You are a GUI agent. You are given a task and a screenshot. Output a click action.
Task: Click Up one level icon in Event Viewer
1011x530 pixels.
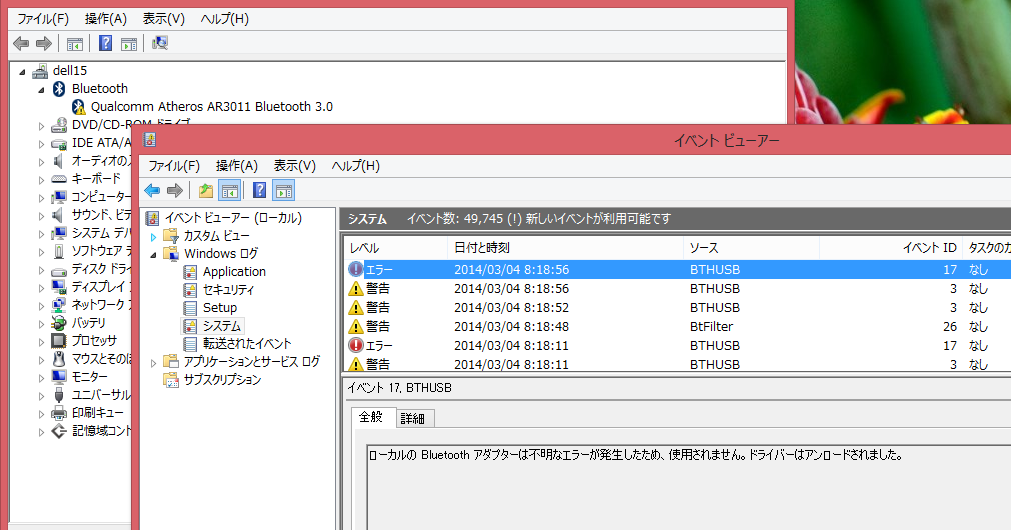[206, 191]
